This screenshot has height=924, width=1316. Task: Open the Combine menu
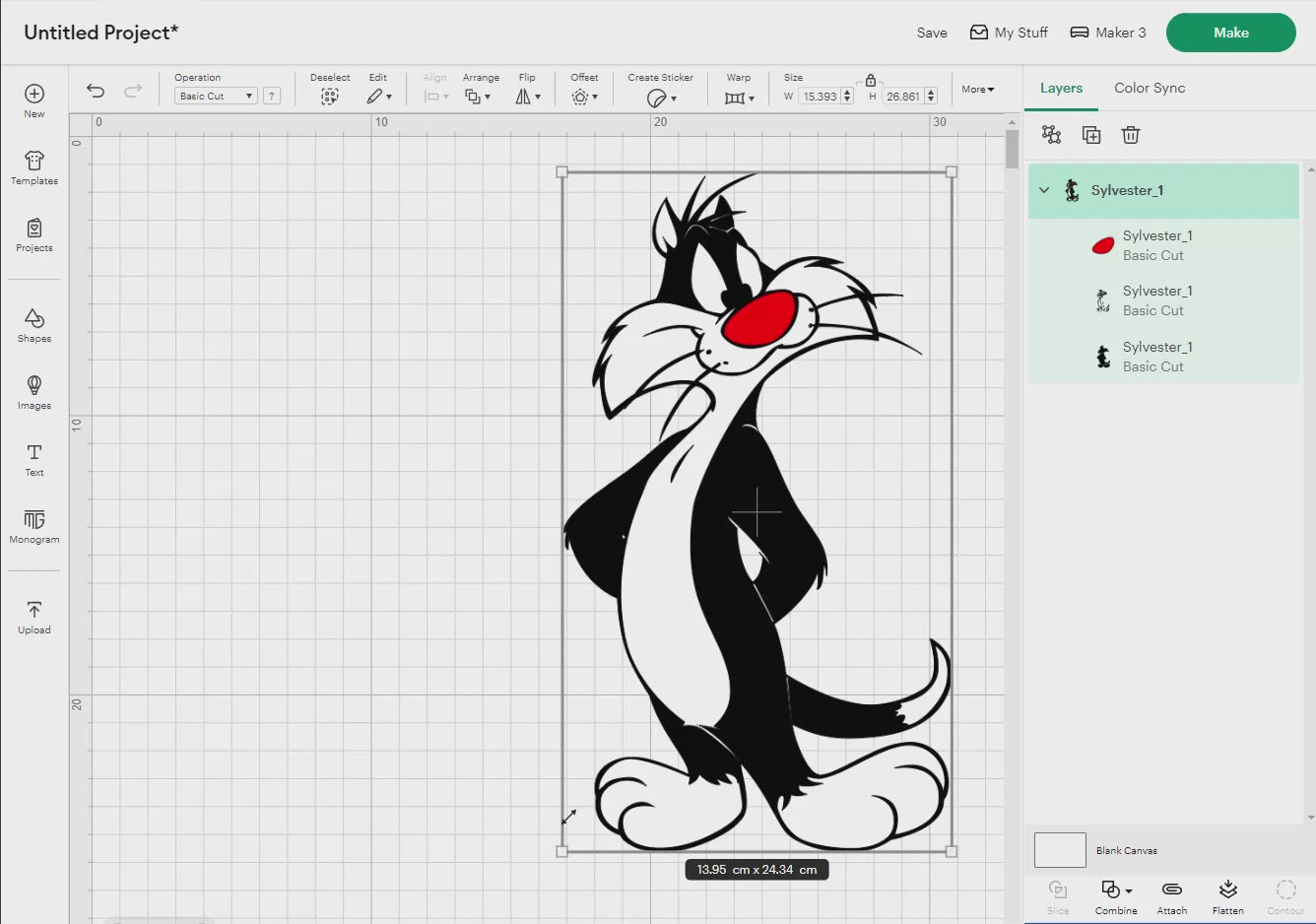(1116, 896)
